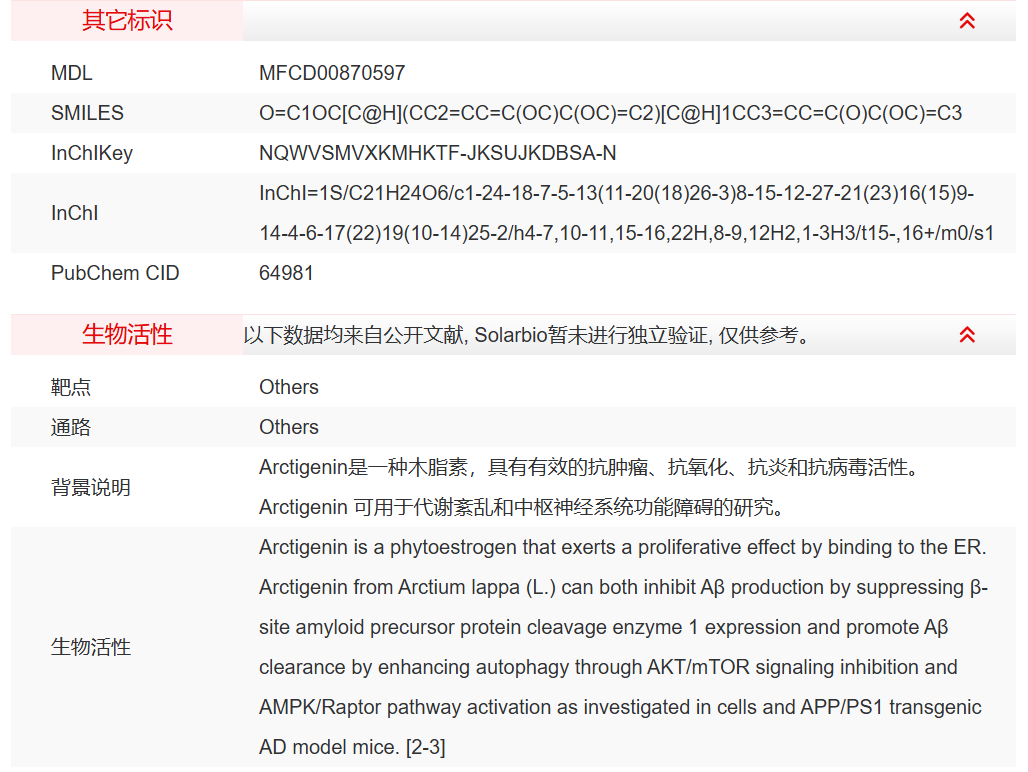The height and width of the screenshot is (772, 1028).
Task: Click the first line of the InChI string
Action: click(616, 193)
